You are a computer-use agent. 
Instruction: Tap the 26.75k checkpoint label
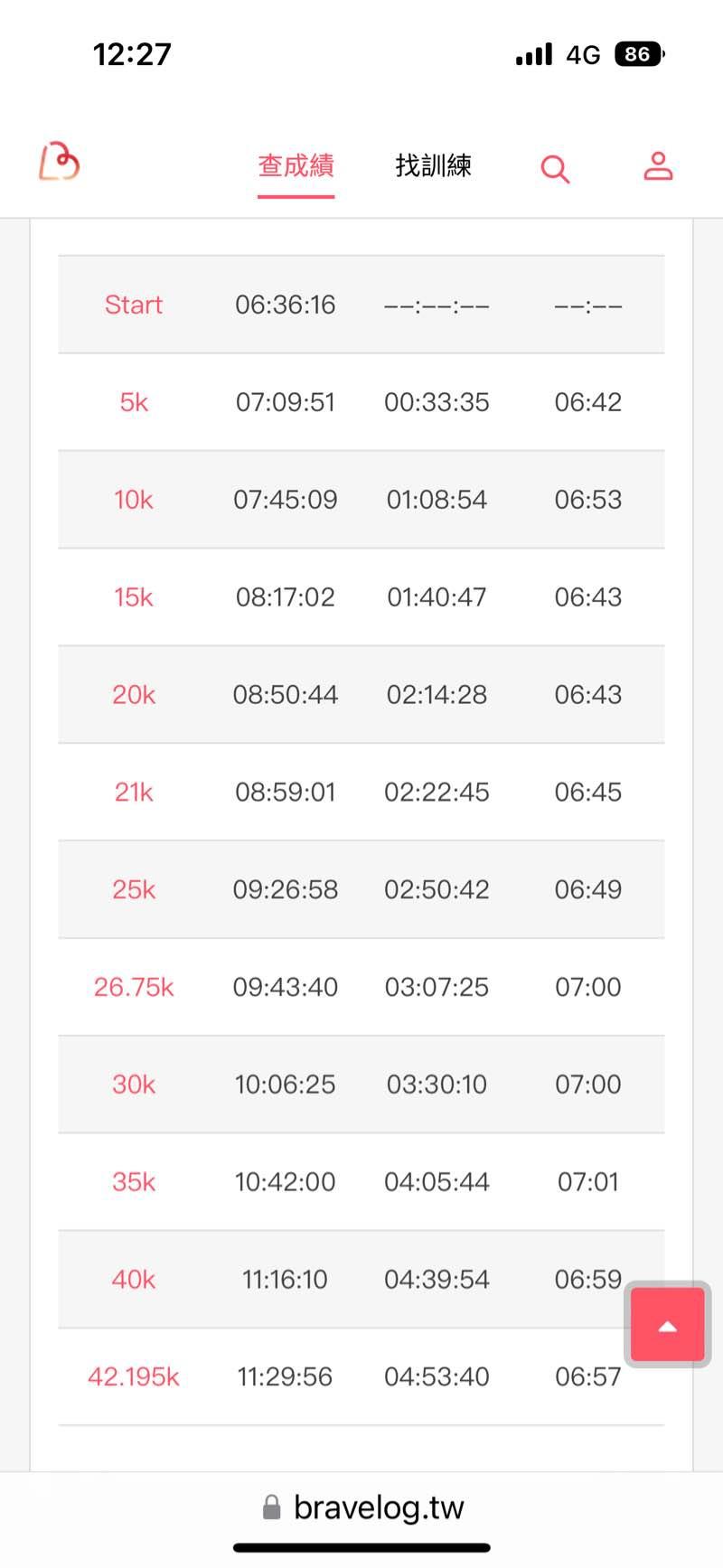[134, 987]
